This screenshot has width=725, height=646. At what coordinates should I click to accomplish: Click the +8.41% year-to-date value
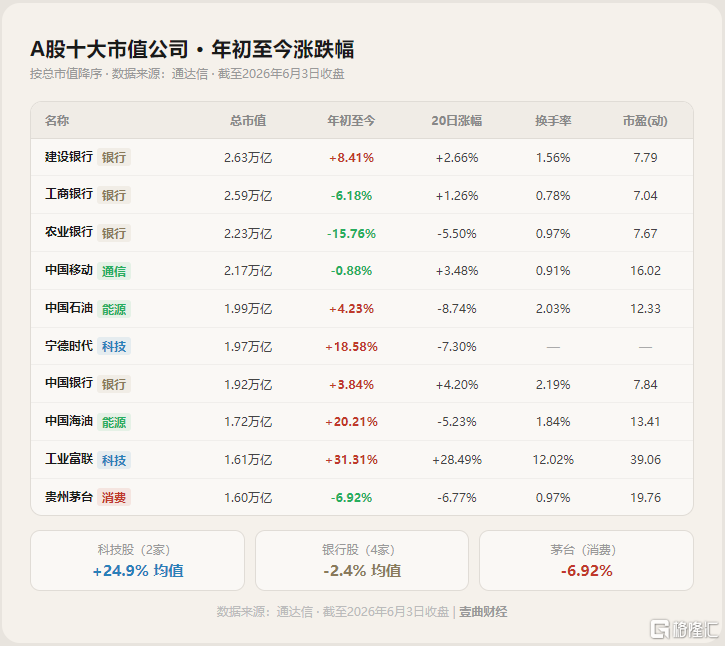351,158
